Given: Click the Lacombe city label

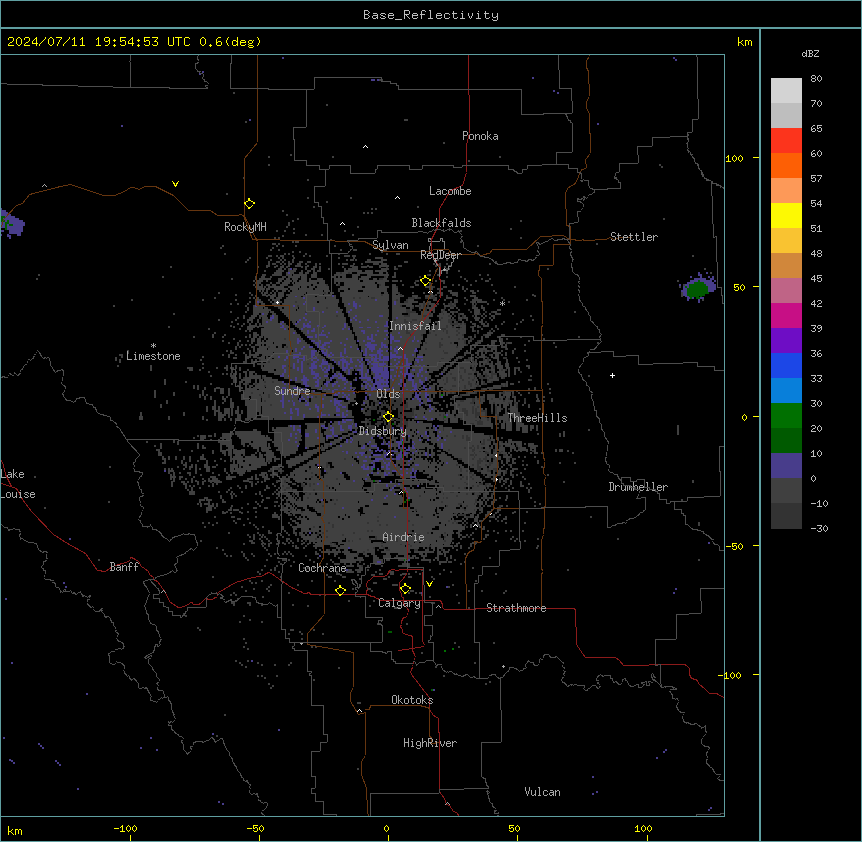Looking at the screenshot, I should point(450,191).
